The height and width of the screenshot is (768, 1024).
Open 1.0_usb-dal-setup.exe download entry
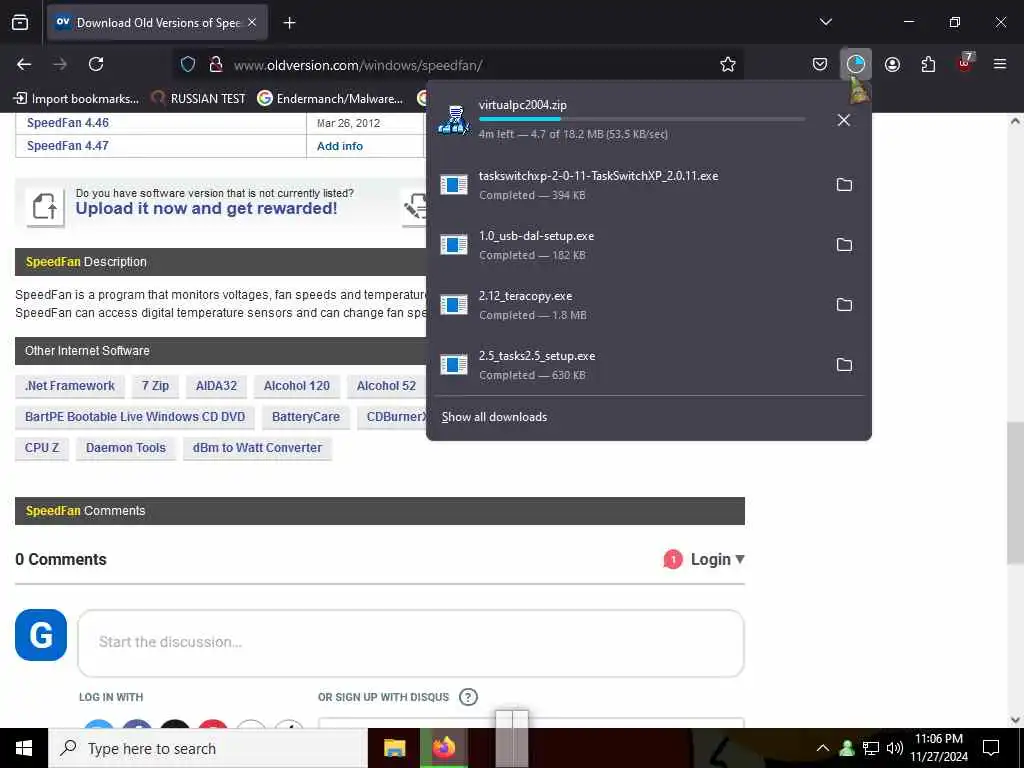[627, 245]
